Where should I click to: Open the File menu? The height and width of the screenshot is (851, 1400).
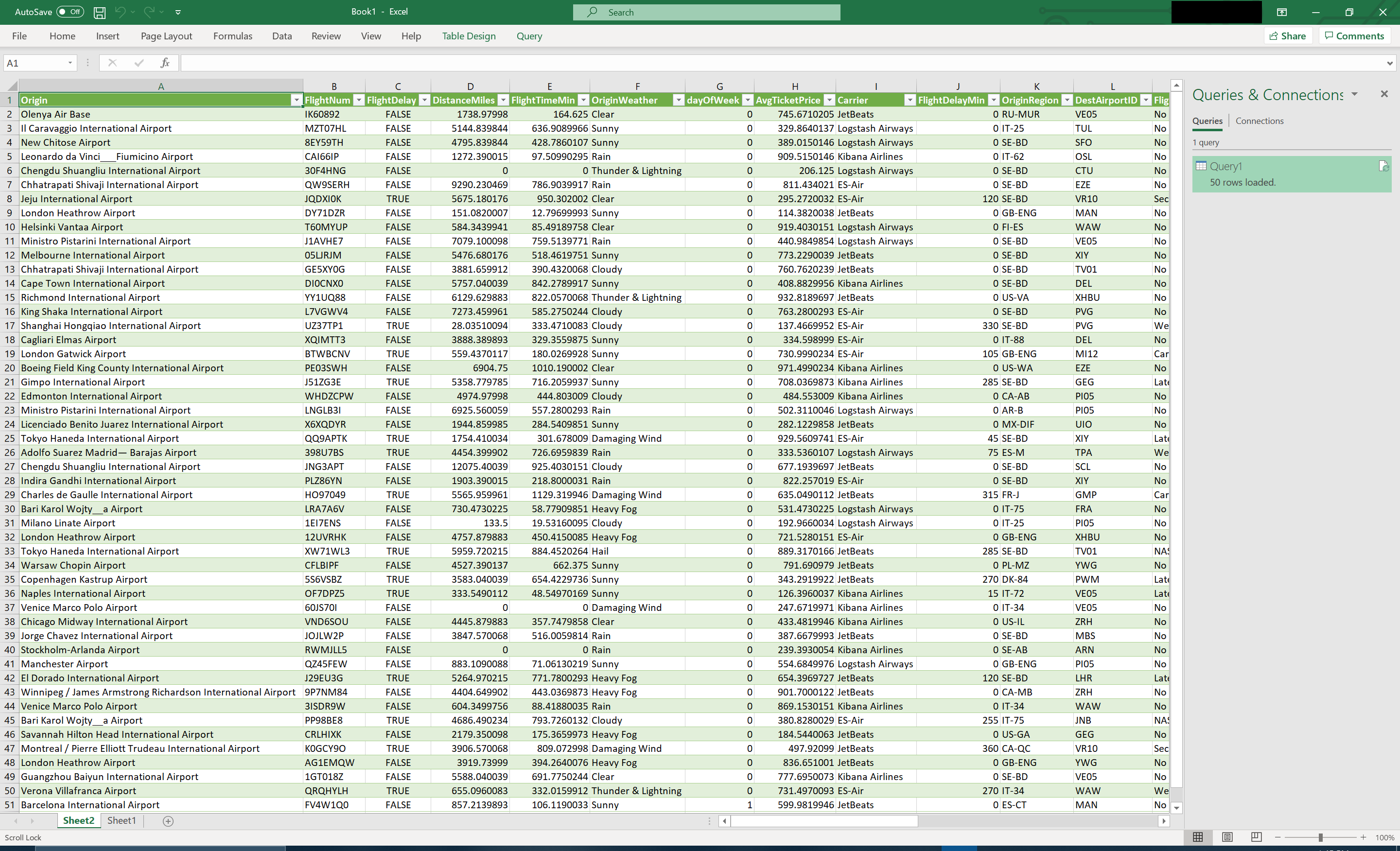pyautogui.click(x=19, y=36)
